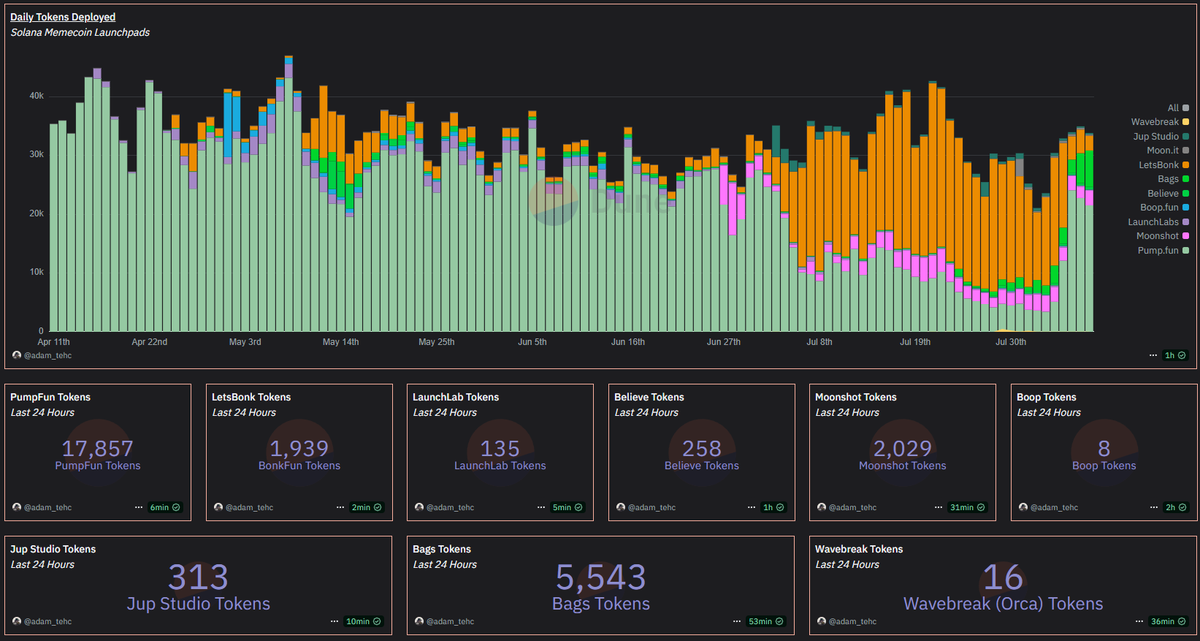The image size is (1200, 641).
Task: Toggle LetsBonk series in chart legend
Action: [x=1164, y=164]
